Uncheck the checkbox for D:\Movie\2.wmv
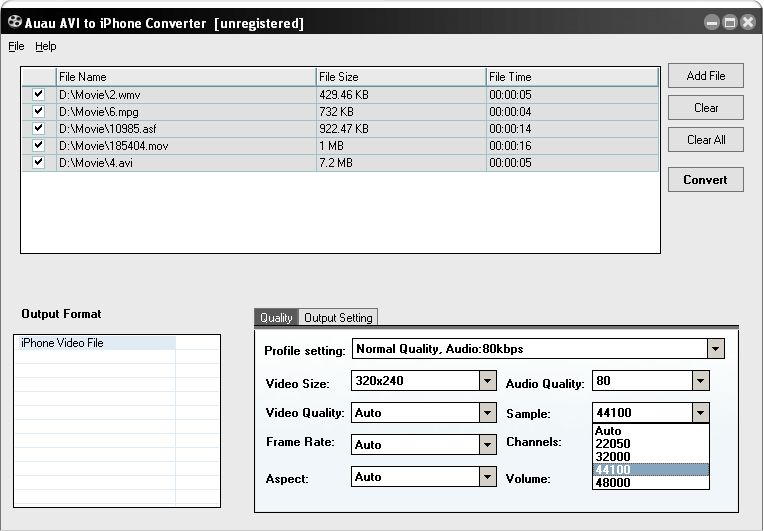The image size is (764, 531). pyautogui.click(x=38, y=94)
